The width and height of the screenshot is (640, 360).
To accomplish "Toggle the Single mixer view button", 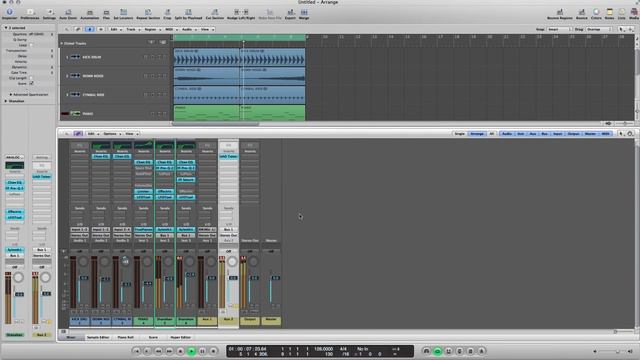I will coord(460,134).
